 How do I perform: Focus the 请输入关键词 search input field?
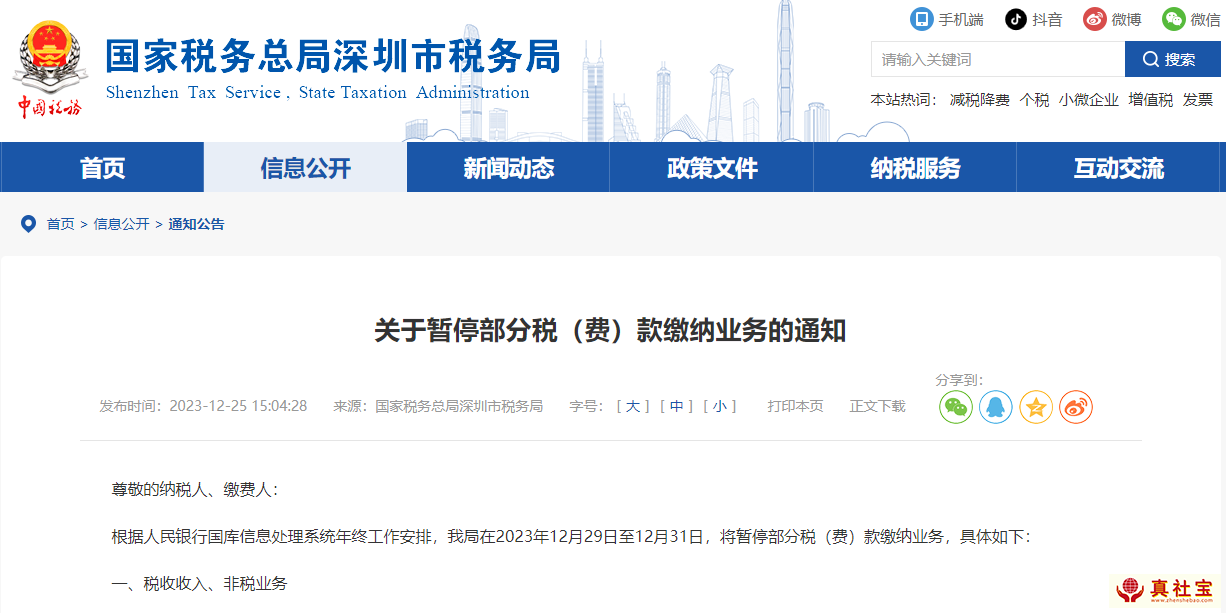click(x=997, y=60)
